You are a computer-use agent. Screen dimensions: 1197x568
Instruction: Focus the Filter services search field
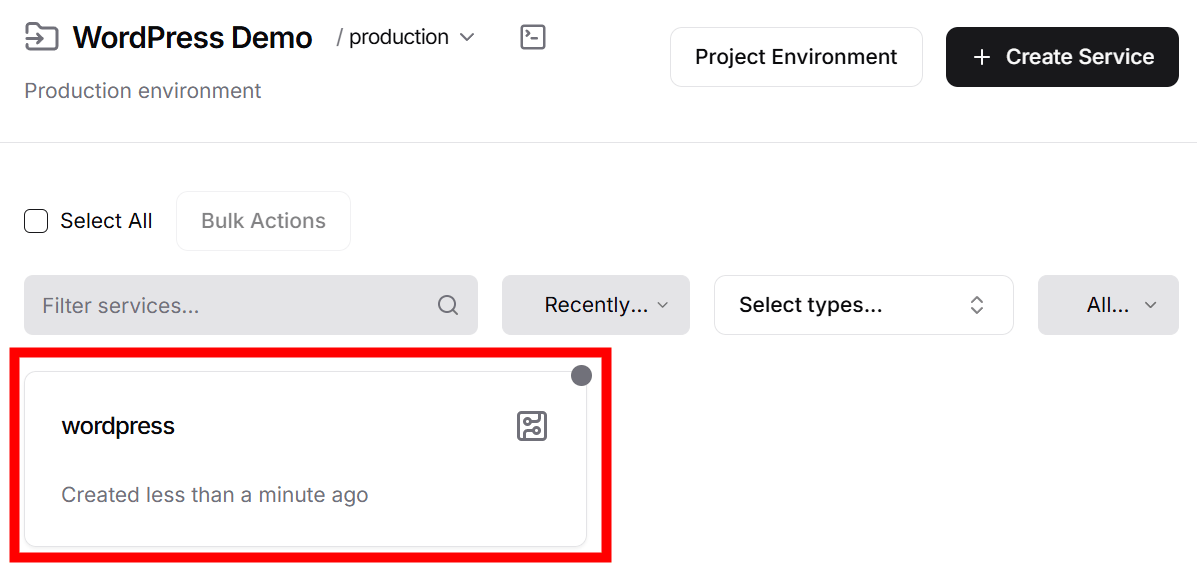(x=230, y=305)
